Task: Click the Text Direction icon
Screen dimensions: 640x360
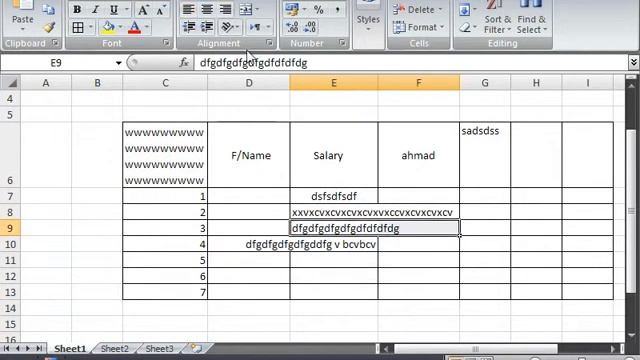Action: (x=256, y=27)
